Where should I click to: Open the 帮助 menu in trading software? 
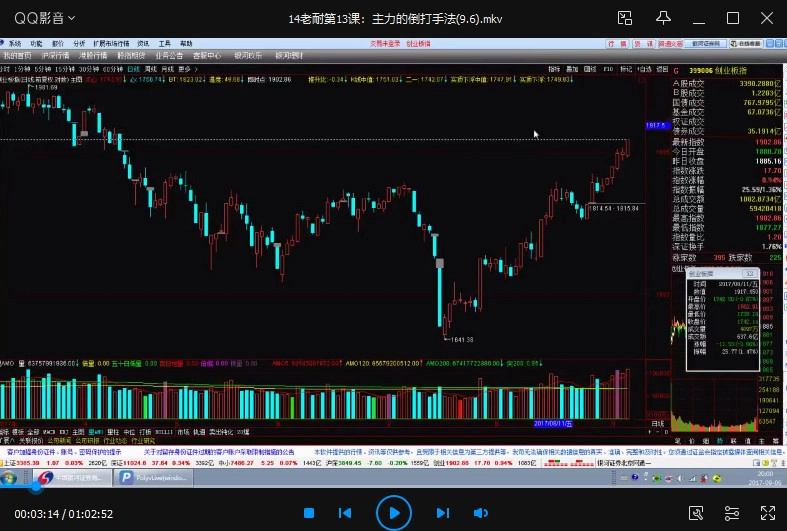click(190, 44)
